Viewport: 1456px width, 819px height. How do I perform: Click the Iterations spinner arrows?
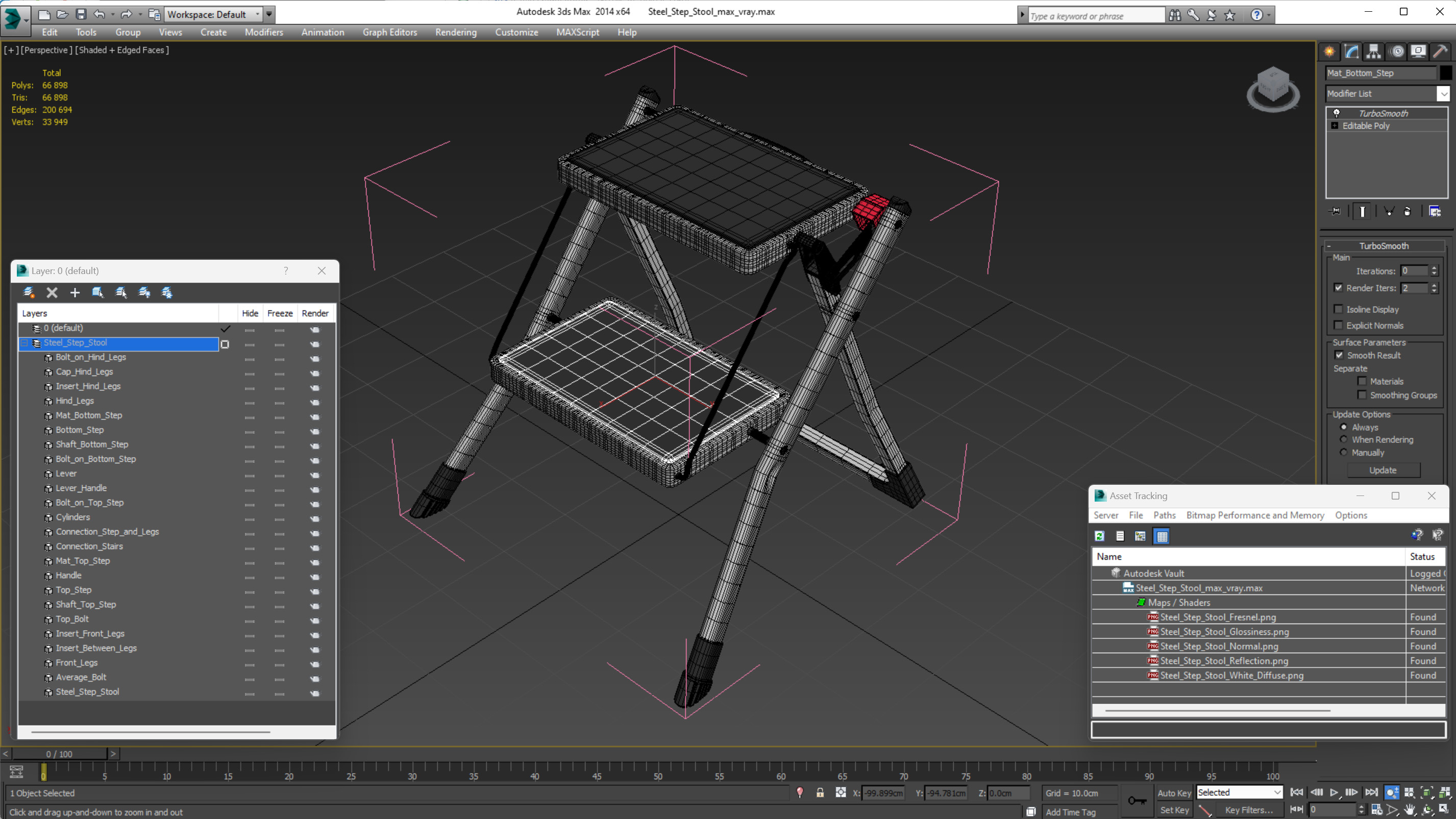tap(1434, 271)
